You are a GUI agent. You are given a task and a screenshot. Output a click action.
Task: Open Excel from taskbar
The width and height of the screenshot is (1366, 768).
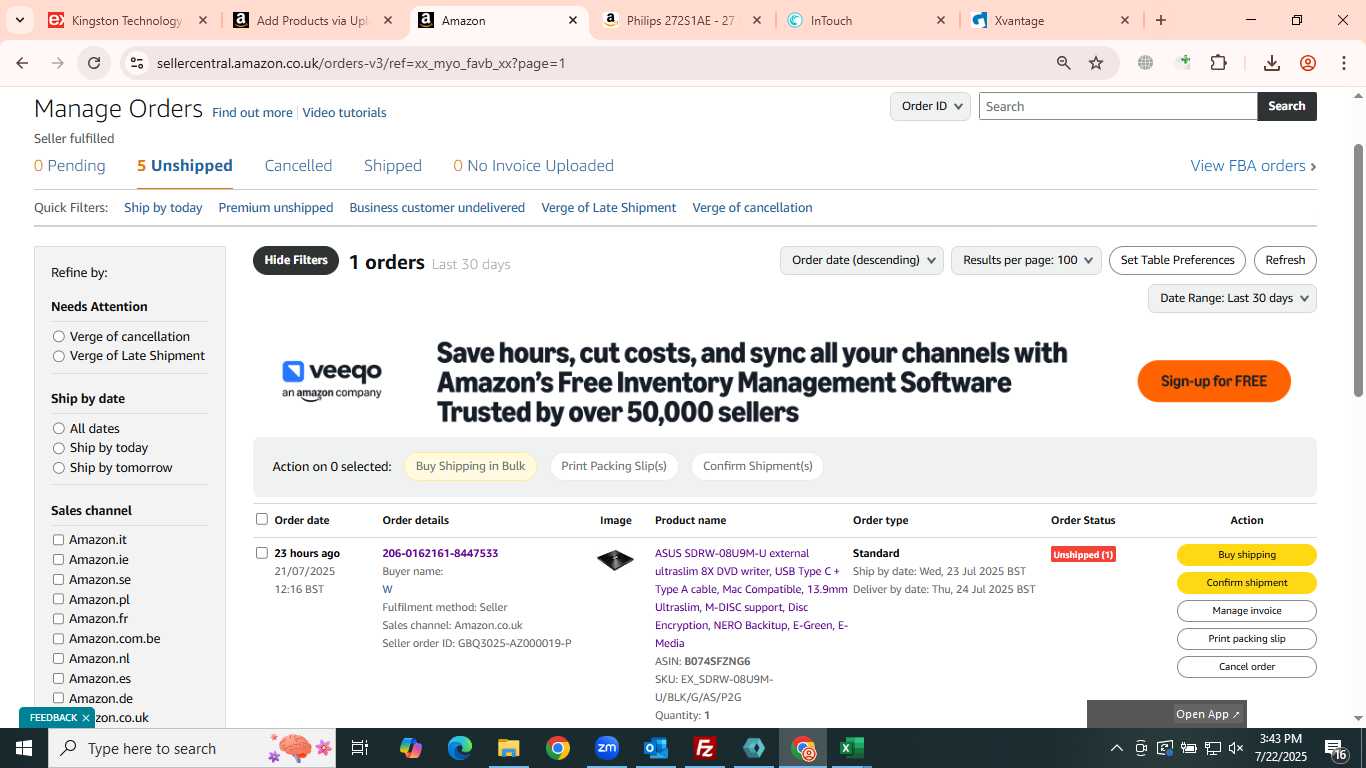(852, 748)
